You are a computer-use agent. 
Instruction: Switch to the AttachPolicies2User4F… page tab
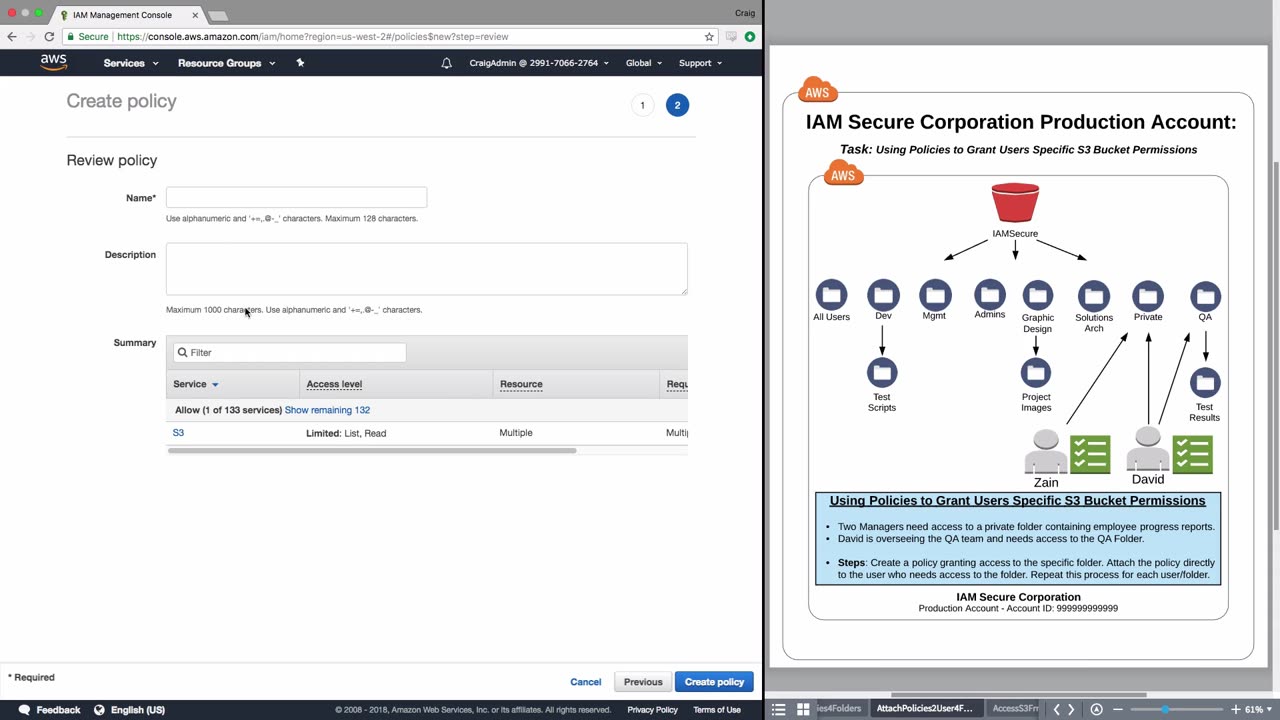click(924, 709)
